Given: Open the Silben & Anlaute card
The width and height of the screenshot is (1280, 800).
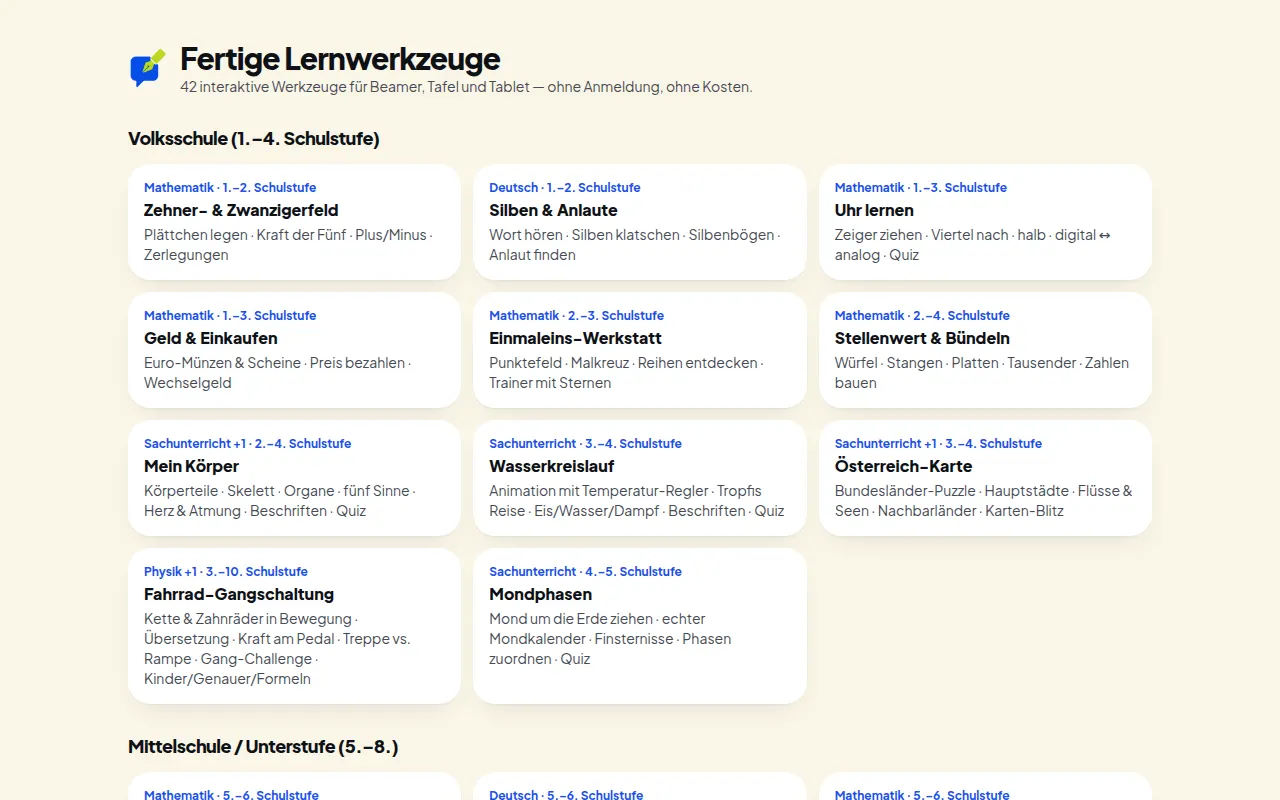Looking at the screenshot, I should click(640, 222).
